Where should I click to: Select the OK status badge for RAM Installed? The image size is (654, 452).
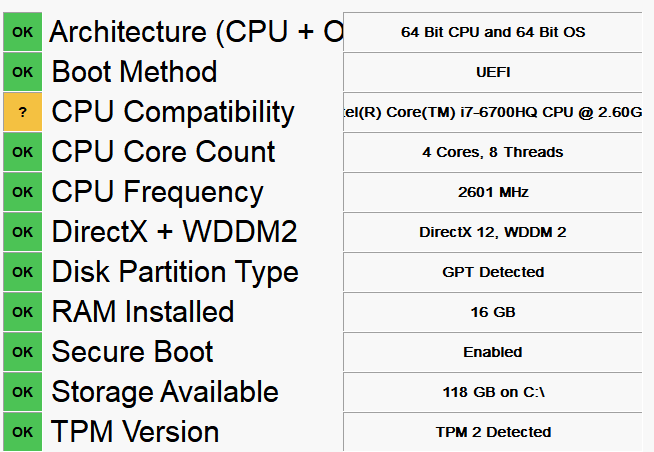pyautogui.click(x=23, y=312)
